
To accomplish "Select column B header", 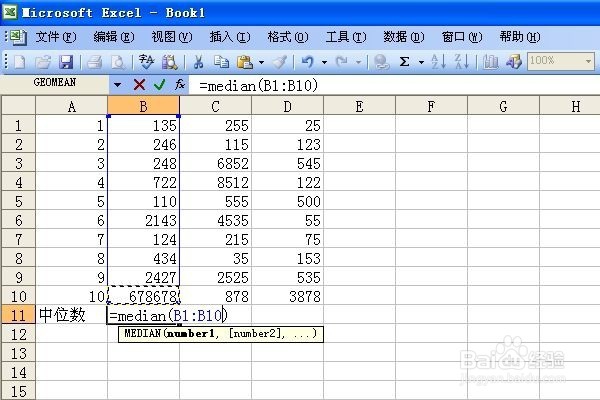I will click(143, 106).
